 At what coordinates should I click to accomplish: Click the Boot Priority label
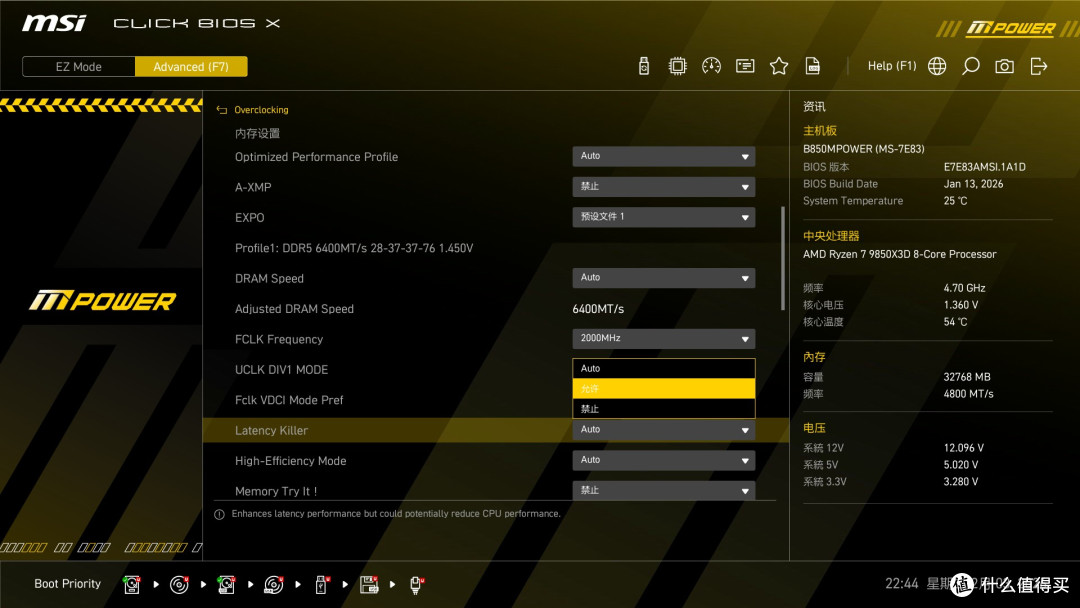tap(68, 584)
